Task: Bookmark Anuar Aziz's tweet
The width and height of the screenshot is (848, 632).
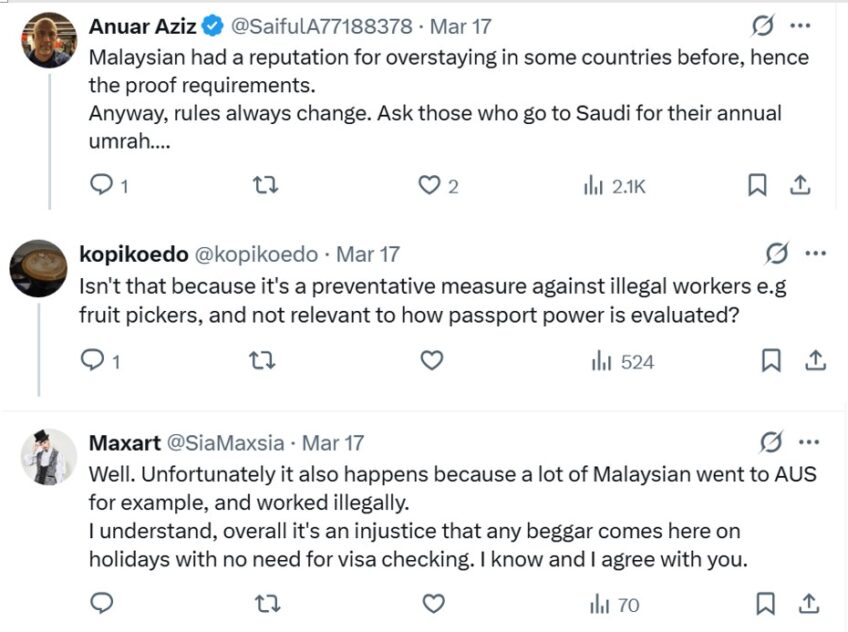Action: tap(758, 185)
